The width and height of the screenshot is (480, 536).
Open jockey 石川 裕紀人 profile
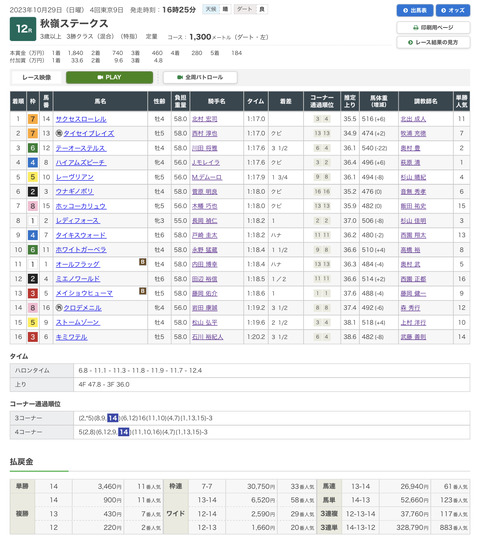(208, 337)
